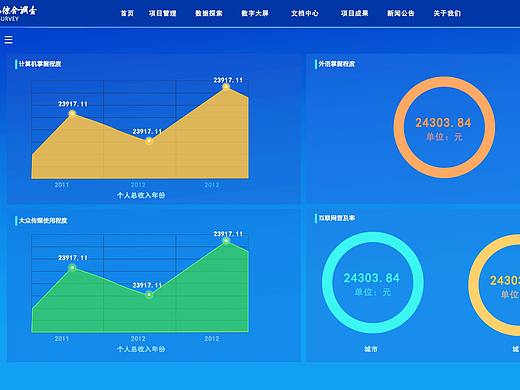Click the 外语掌握程度 panel title
Screen dimensions: 520x390
click(x=337, y=64)
